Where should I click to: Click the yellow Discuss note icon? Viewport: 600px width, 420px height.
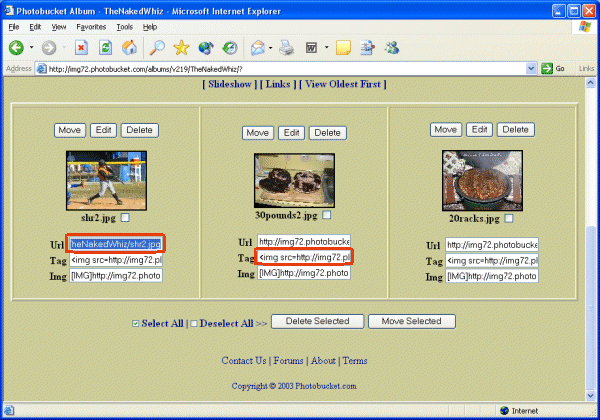tap(343, 48)
